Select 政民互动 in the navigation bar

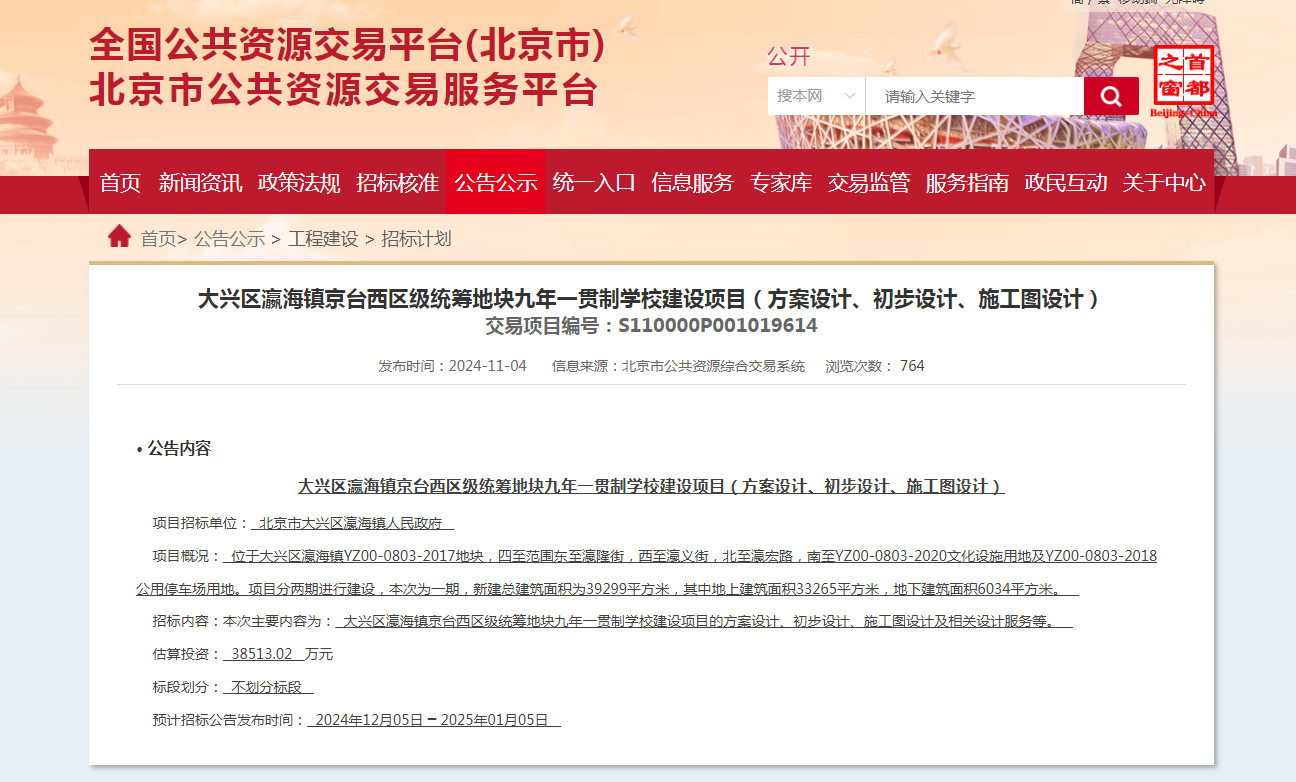[x=1066, y=182]
